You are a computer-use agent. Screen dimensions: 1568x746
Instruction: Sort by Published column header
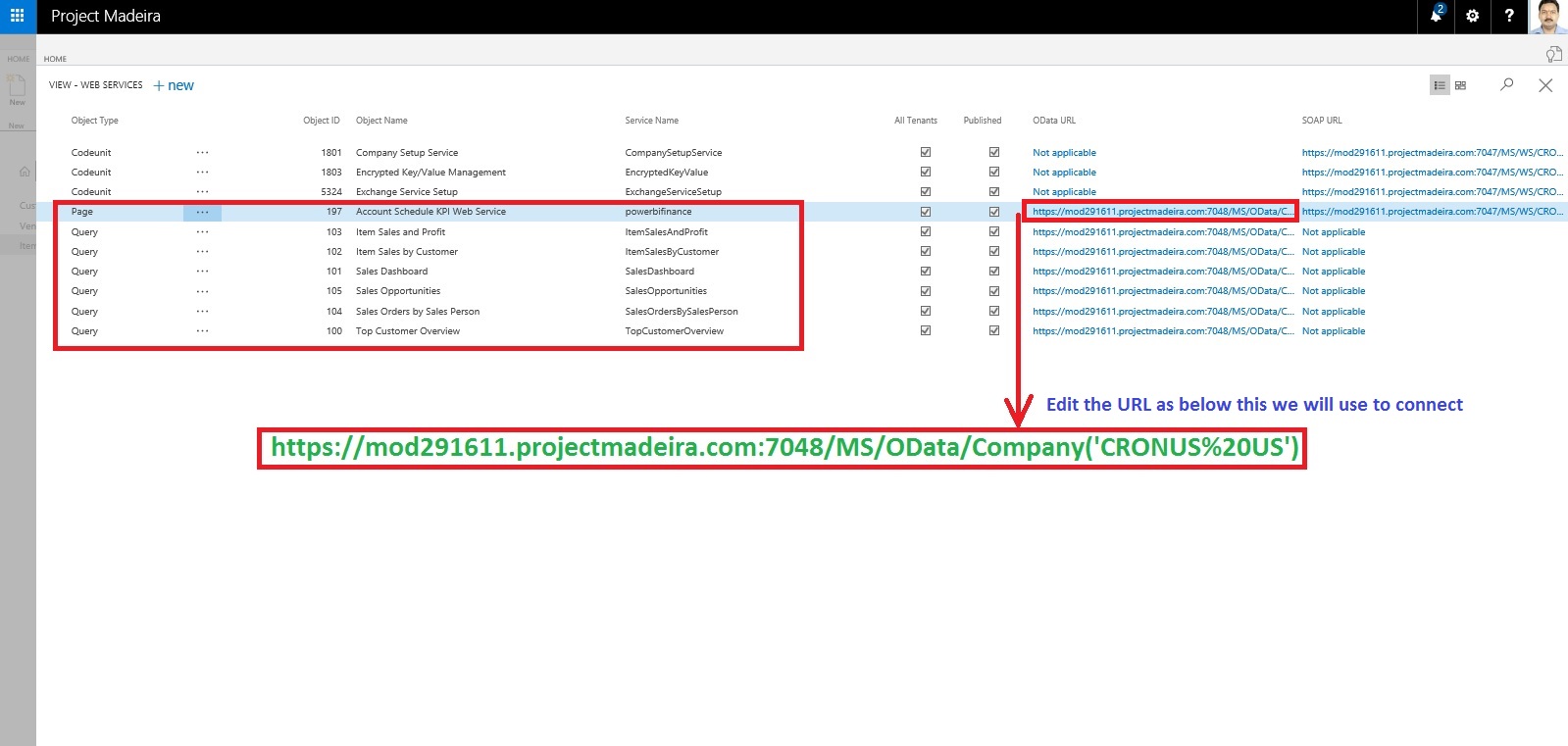click(983, 121)
